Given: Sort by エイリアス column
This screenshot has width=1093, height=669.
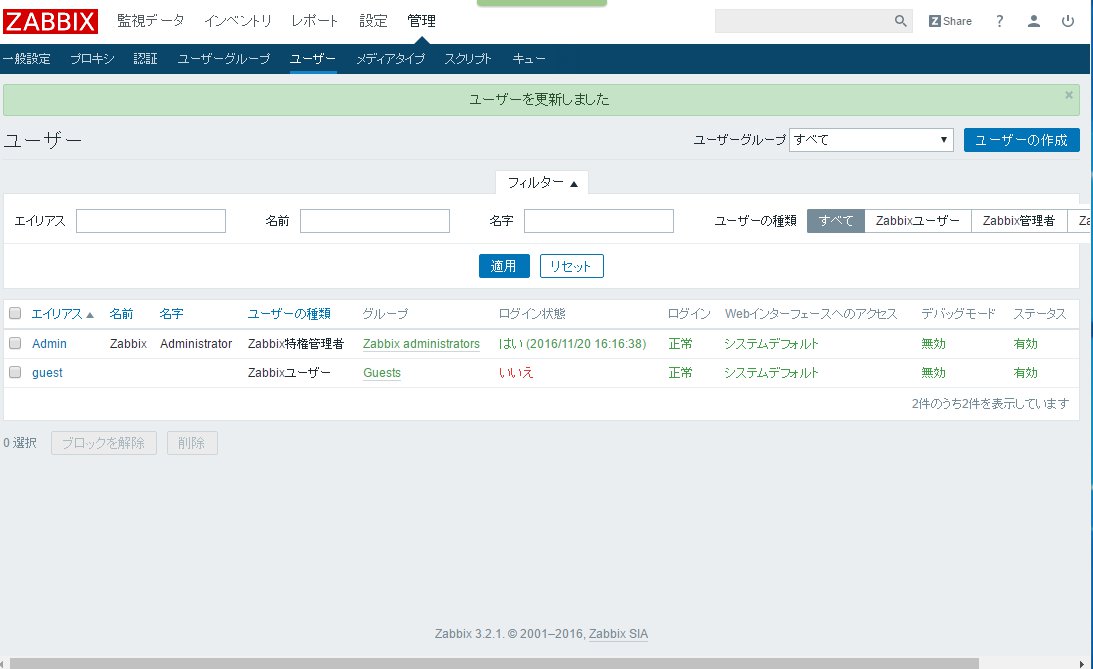Looking at the screenshot, I should point(62,314).
